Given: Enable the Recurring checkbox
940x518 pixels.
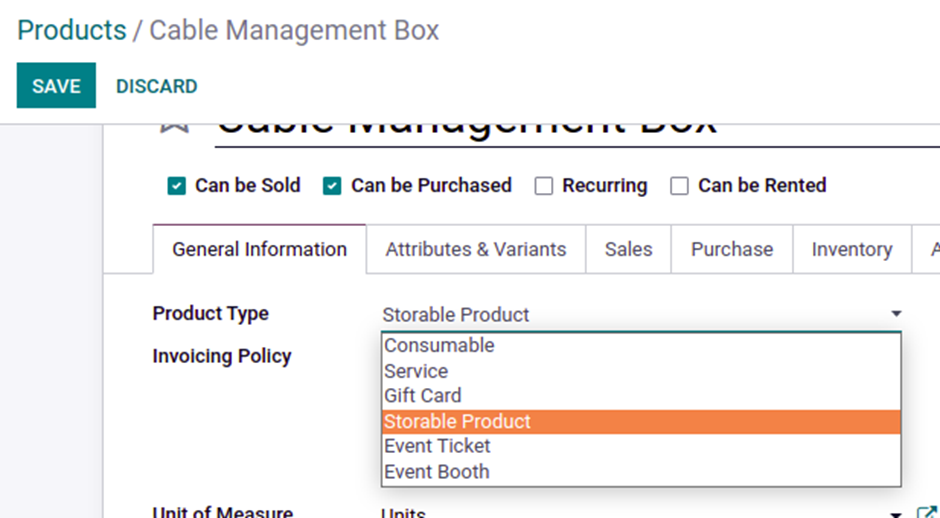Looking at the screenshot, I should click(544, 186).
